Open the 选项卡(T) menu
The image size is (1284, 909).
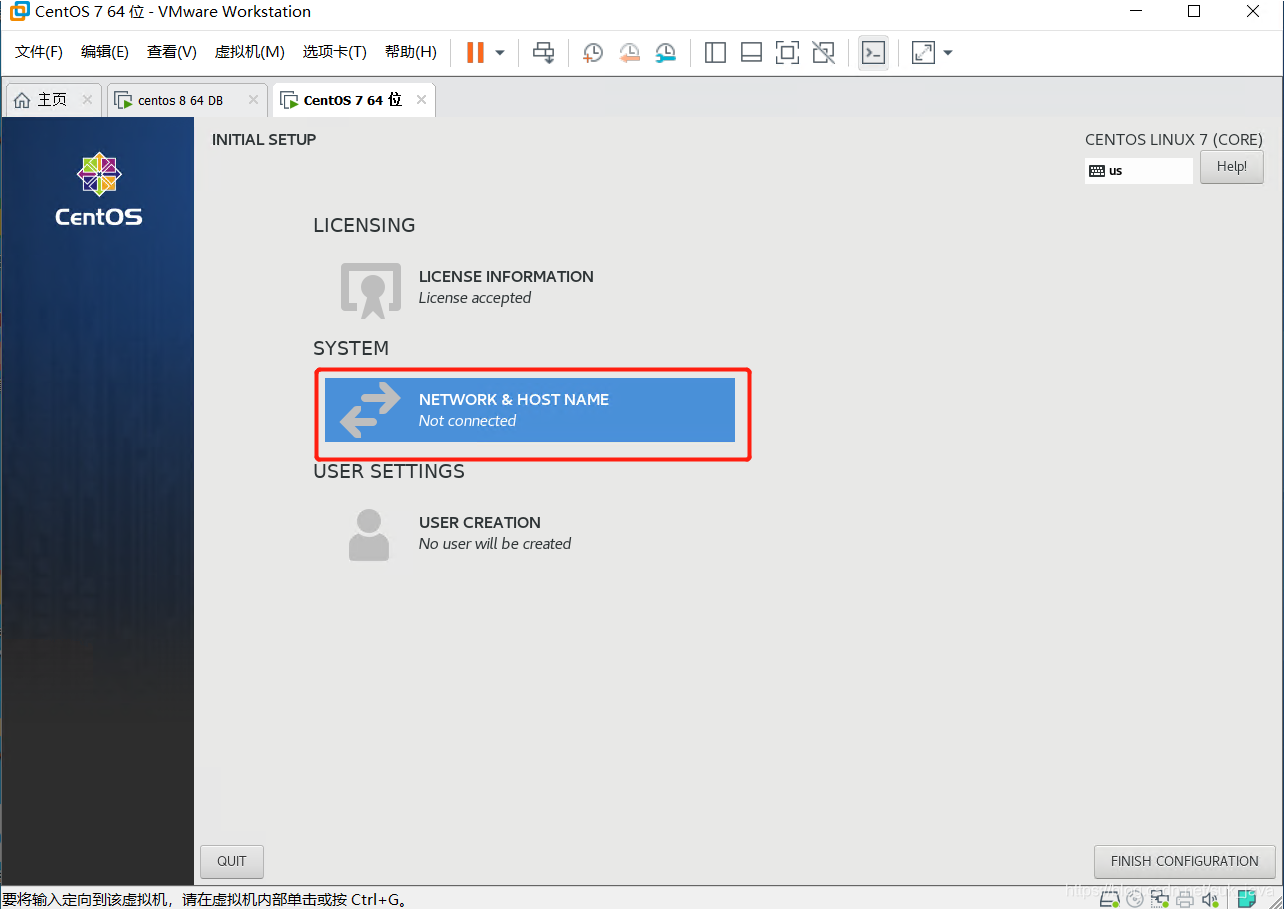pyautogui.click(x=335, y=52)
